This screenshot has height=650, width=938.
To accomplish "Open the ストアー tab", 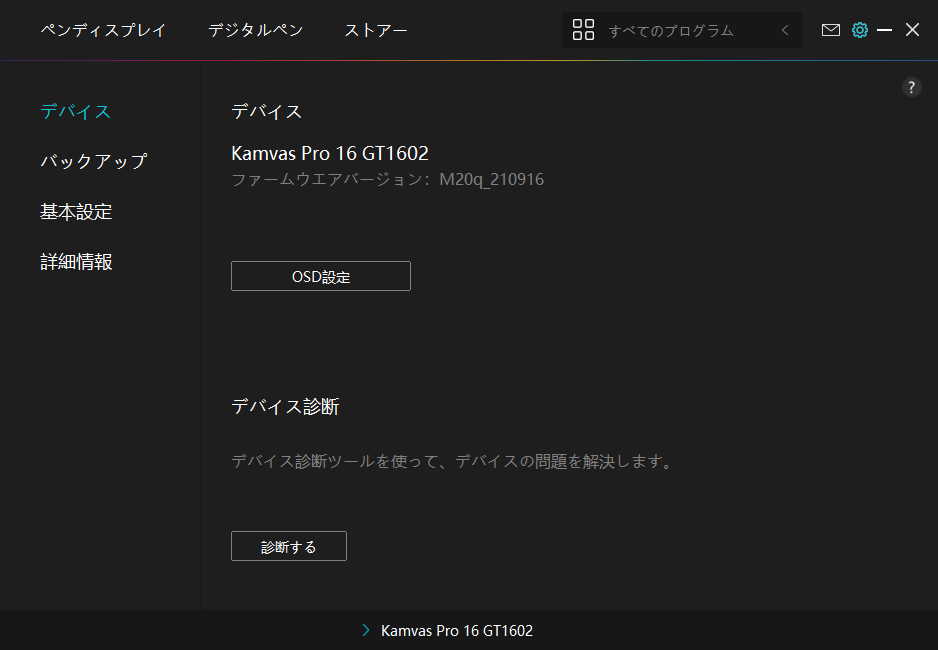I will [376, 30].
